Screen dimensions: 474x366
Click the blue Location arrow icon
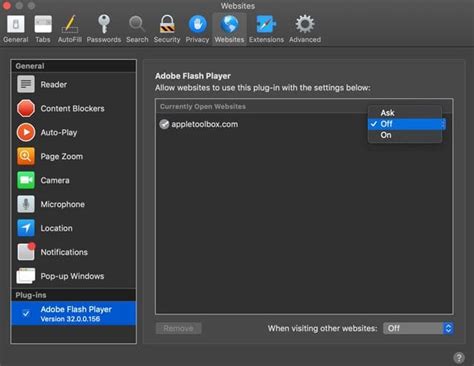(26, 228)
